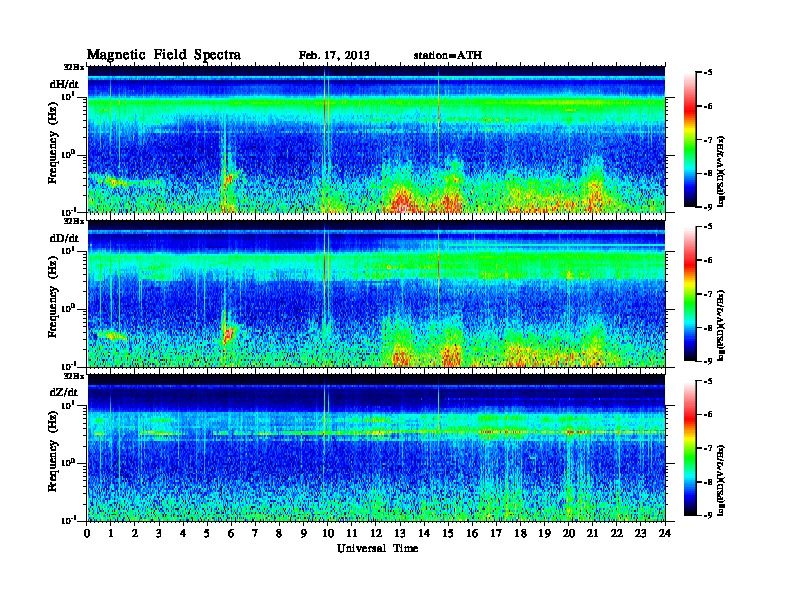This screenshot has height=612, width=792.
Task: Click hour "3" on the time axis
Action: click(x=159, y=533)
